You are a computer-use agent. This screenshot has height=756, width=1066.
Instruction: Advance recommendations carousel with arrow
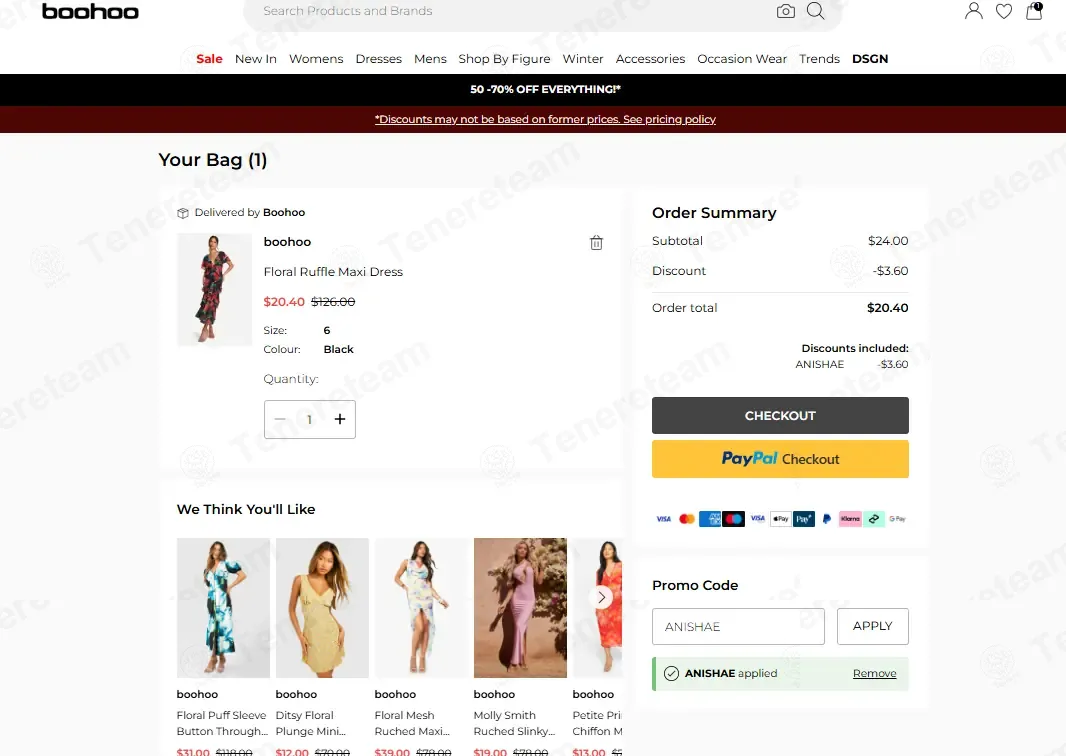point(601,598)
